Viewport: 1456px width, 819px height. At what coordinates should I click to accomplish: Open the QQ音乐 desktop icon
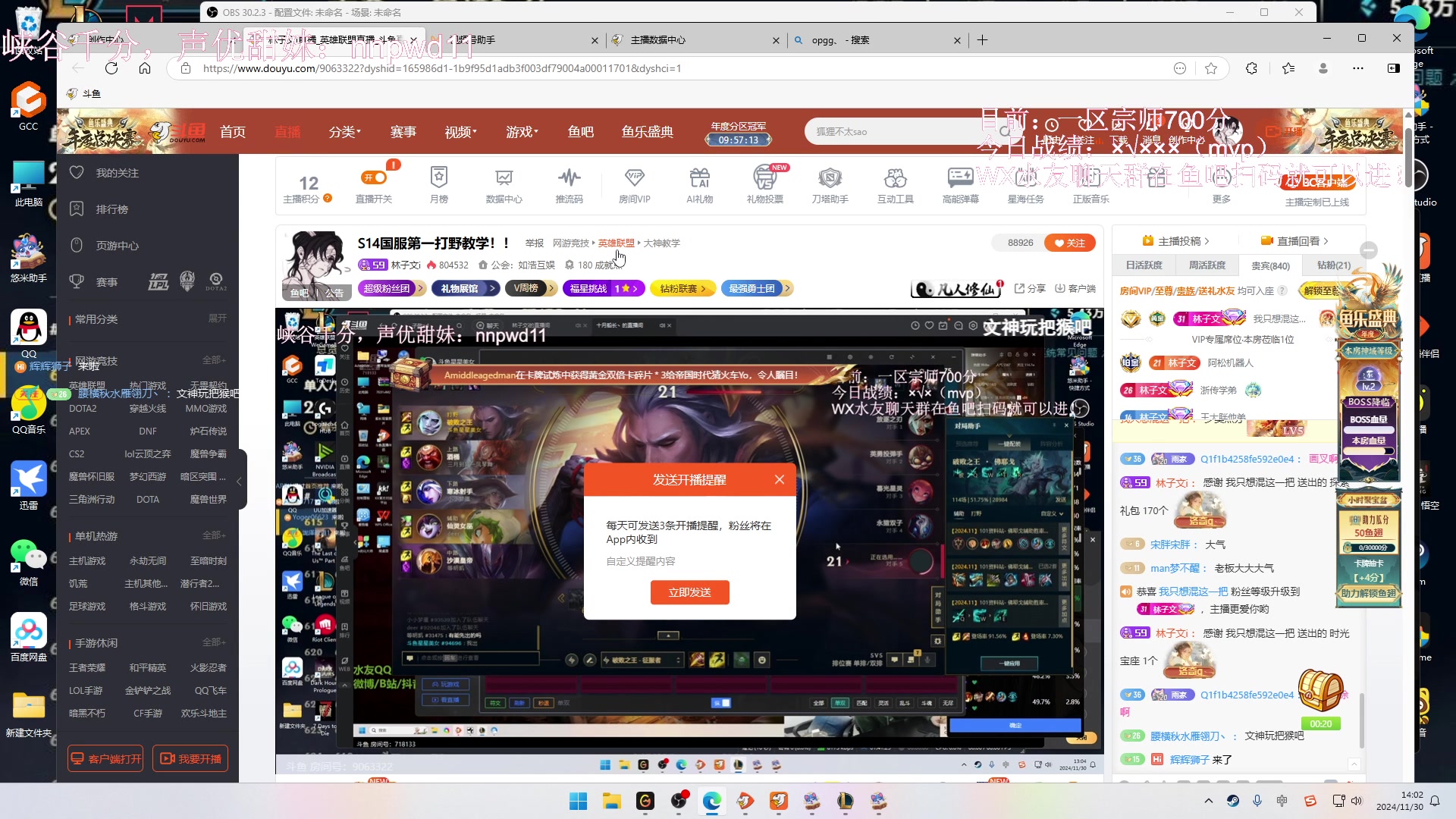point(29,410)
